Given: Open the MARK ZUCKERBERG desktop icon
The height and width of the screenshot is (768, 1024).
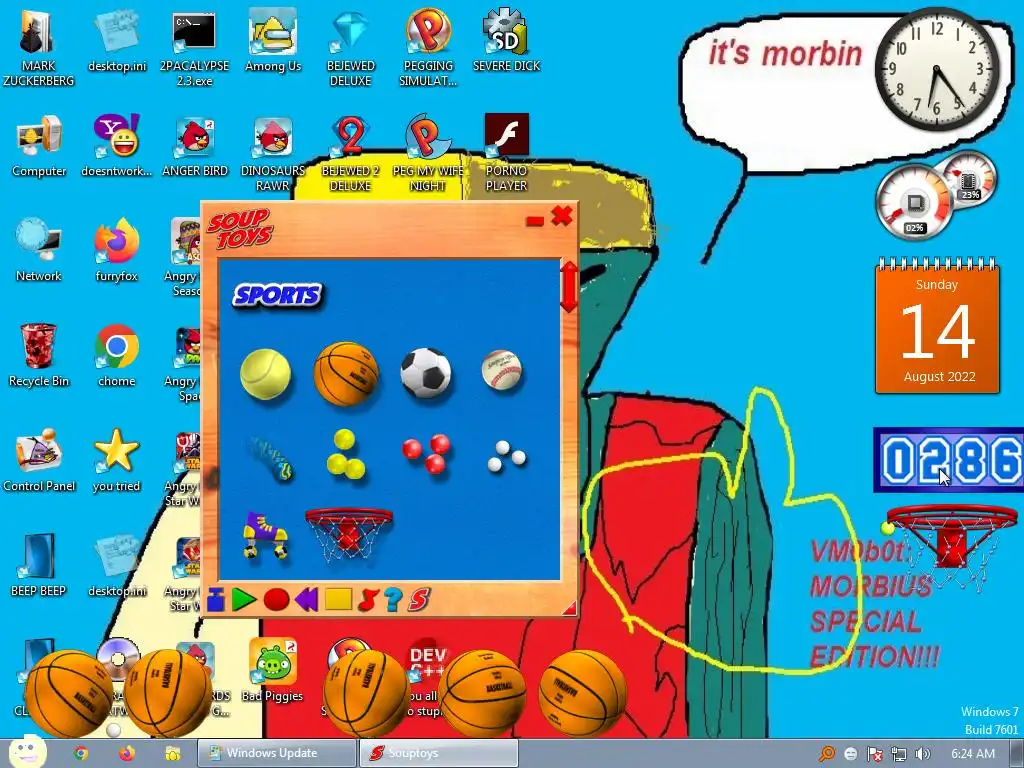Looking at the screenshot, I should (38, 47).
